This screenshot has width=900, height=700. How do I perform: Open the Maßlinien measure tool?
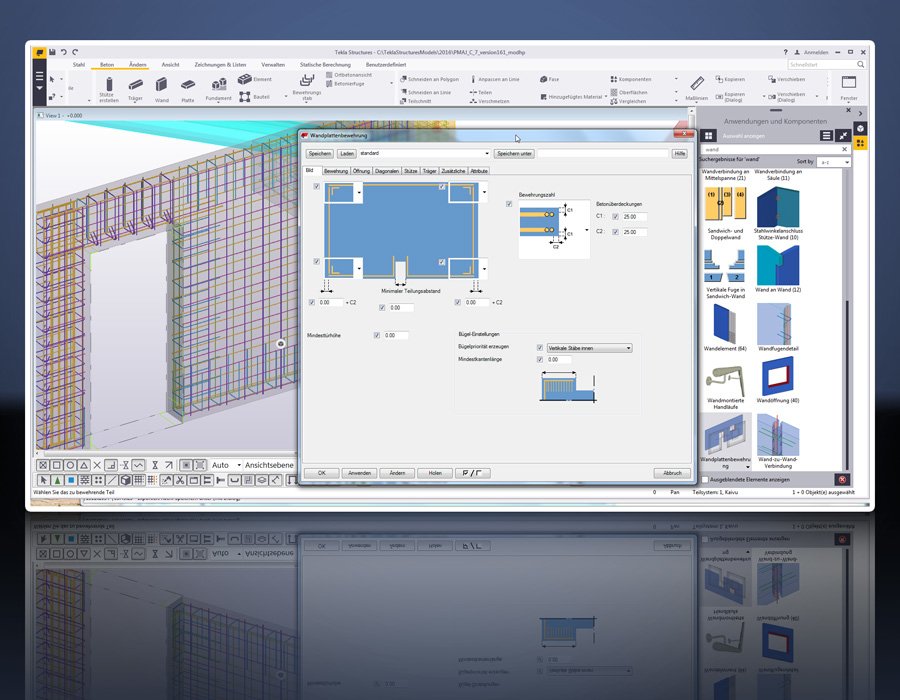697,88
